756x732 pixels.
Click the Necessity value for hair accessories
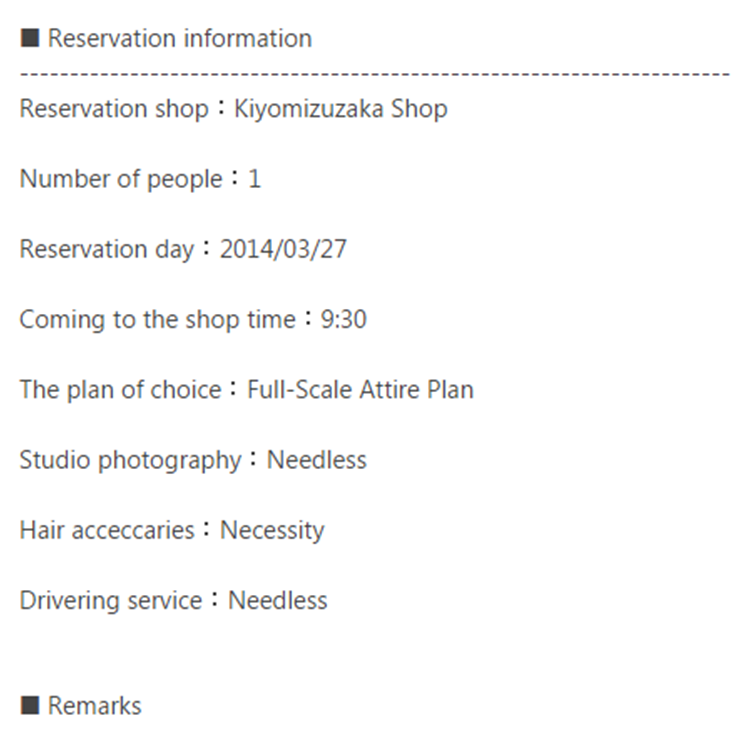272,530
